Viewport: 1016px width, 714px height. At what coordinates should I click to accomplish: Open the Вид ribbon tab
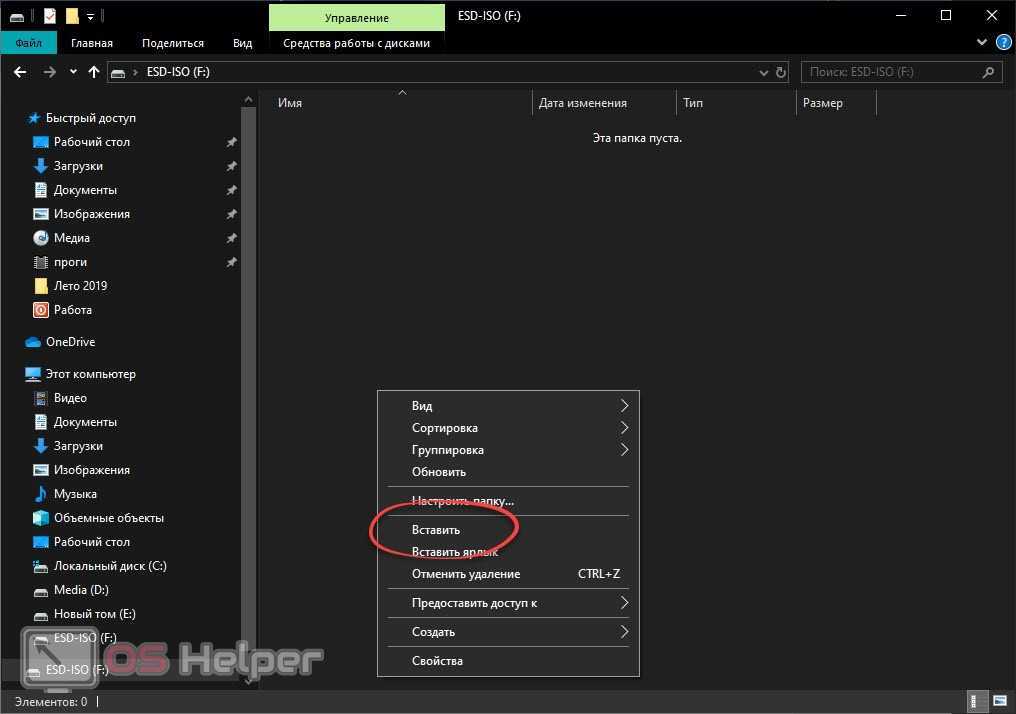(x=242, y=43)
